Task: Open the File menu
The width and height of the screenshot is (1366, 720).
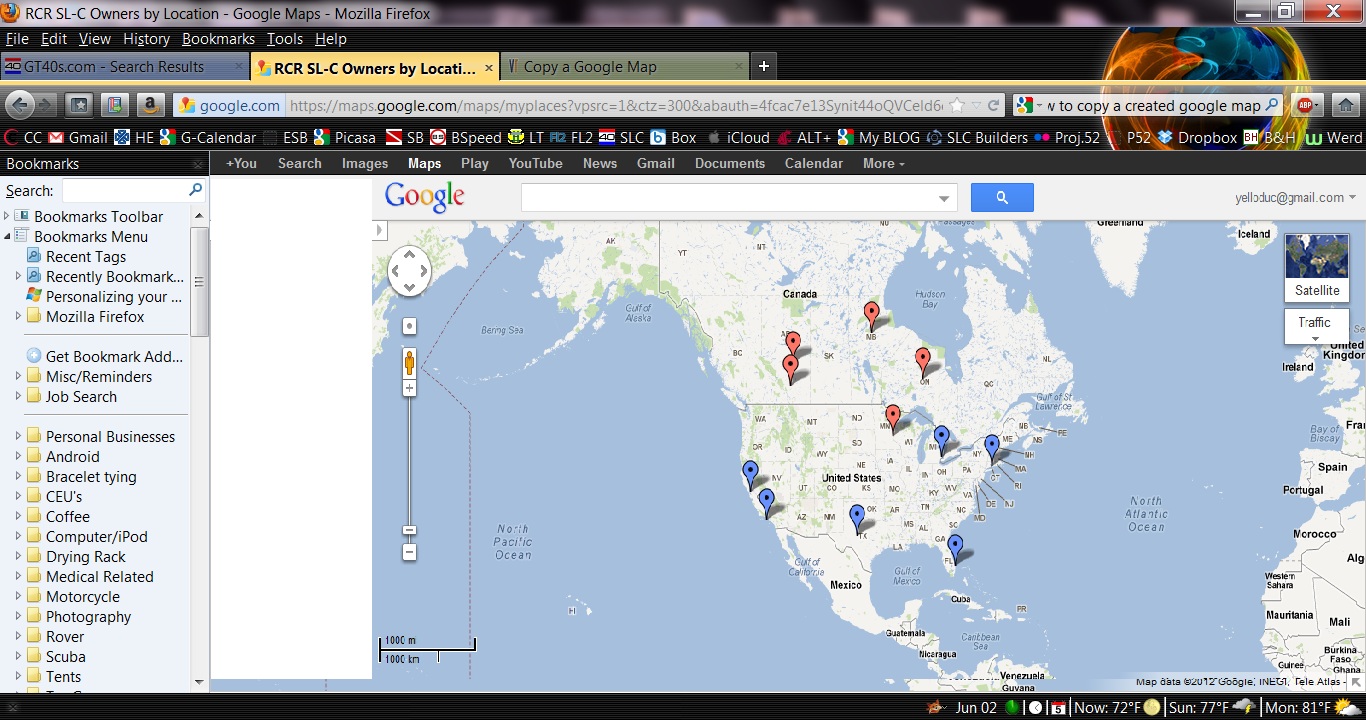Action: pyautogui.click(x=17, y=39)
